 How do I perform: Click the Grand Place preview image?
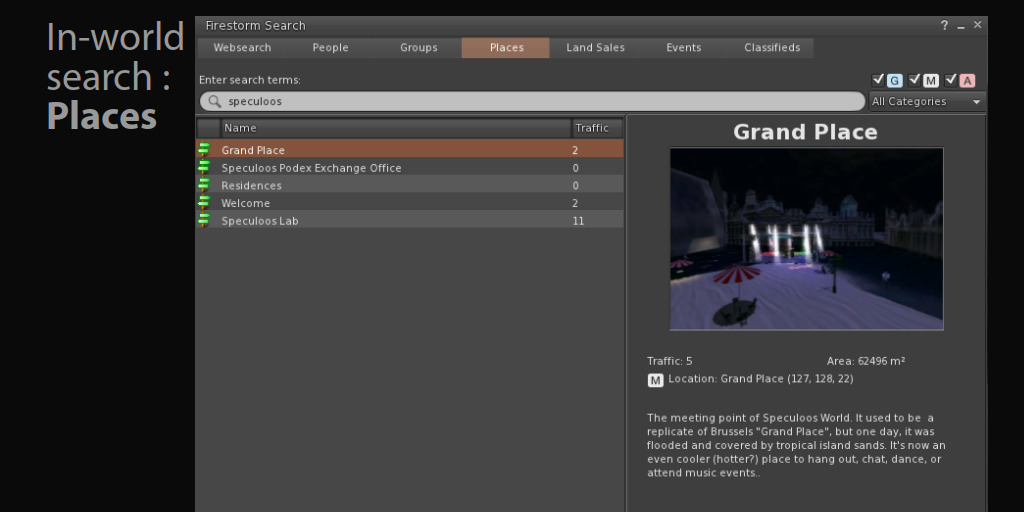pos(807,238)
